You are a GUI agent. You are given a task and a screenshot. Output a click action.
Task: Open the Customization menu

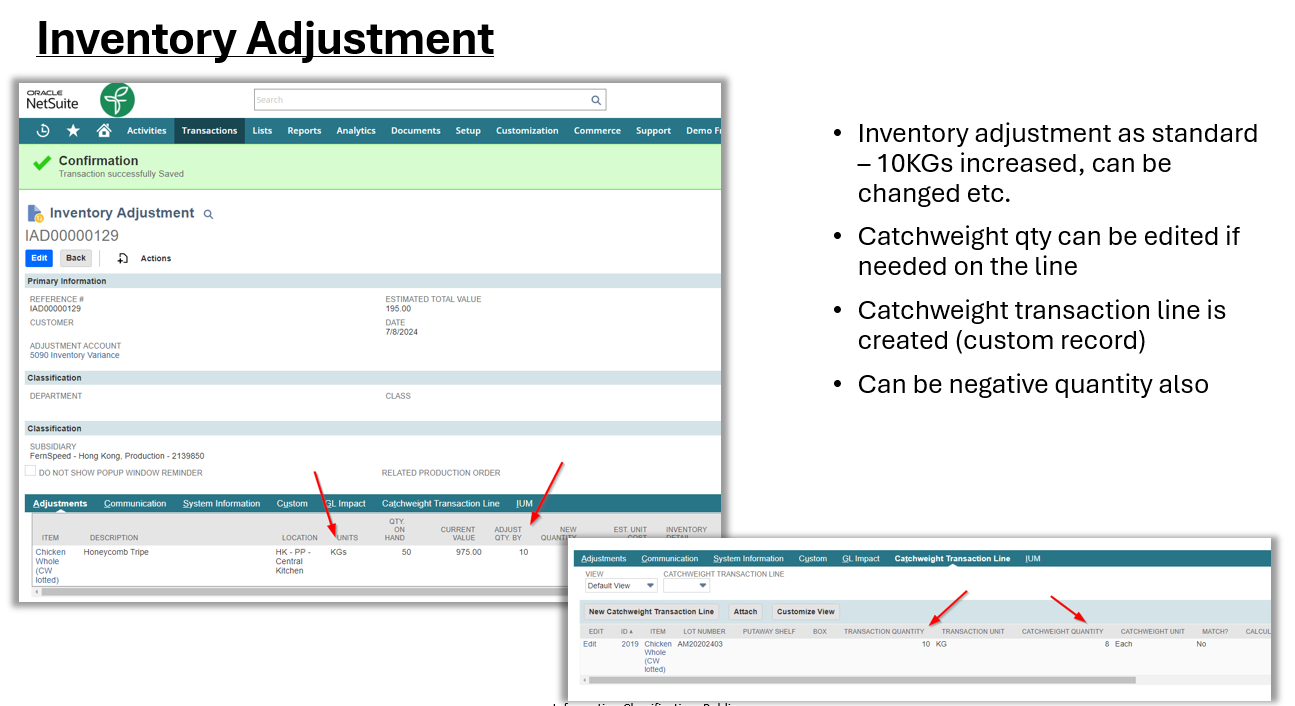coord(527,131)
